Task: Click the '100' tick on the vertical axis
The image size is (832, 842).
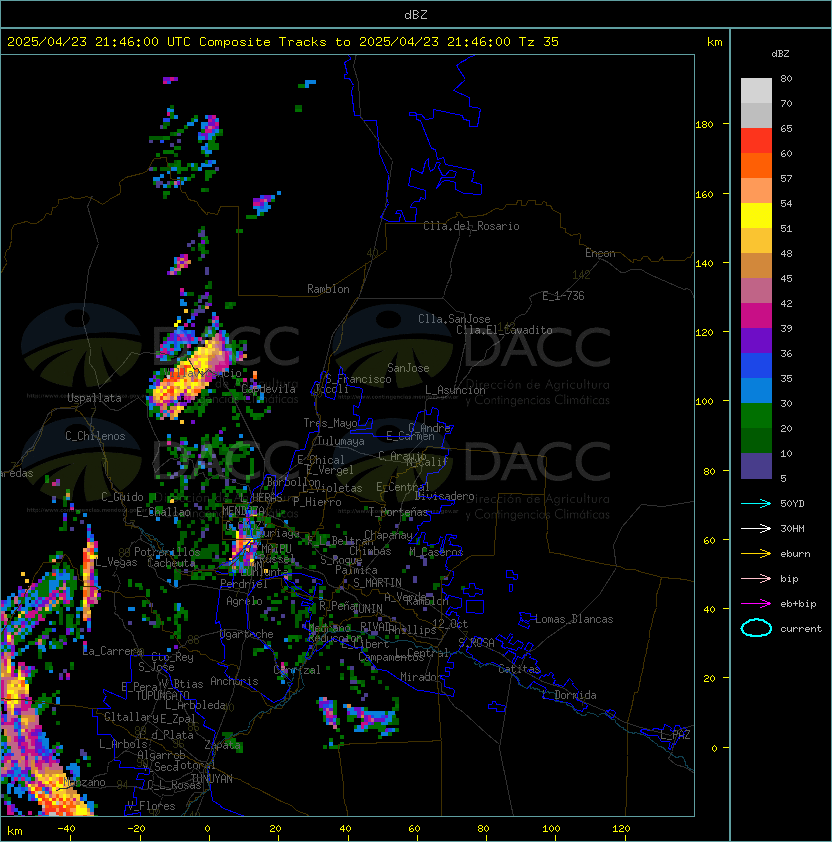Action: click(704, 402)
